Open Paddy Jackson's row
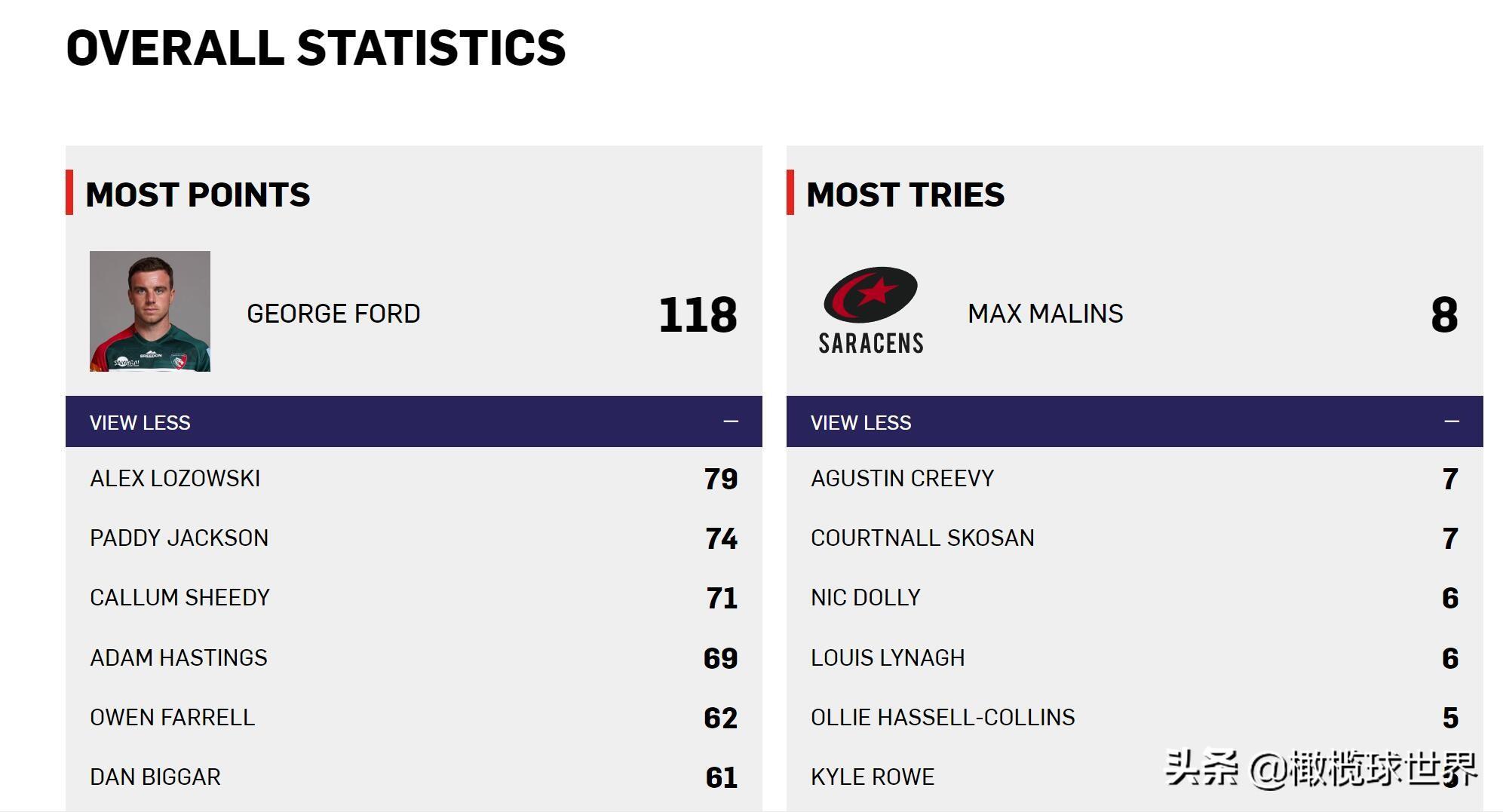 point(179,538)
